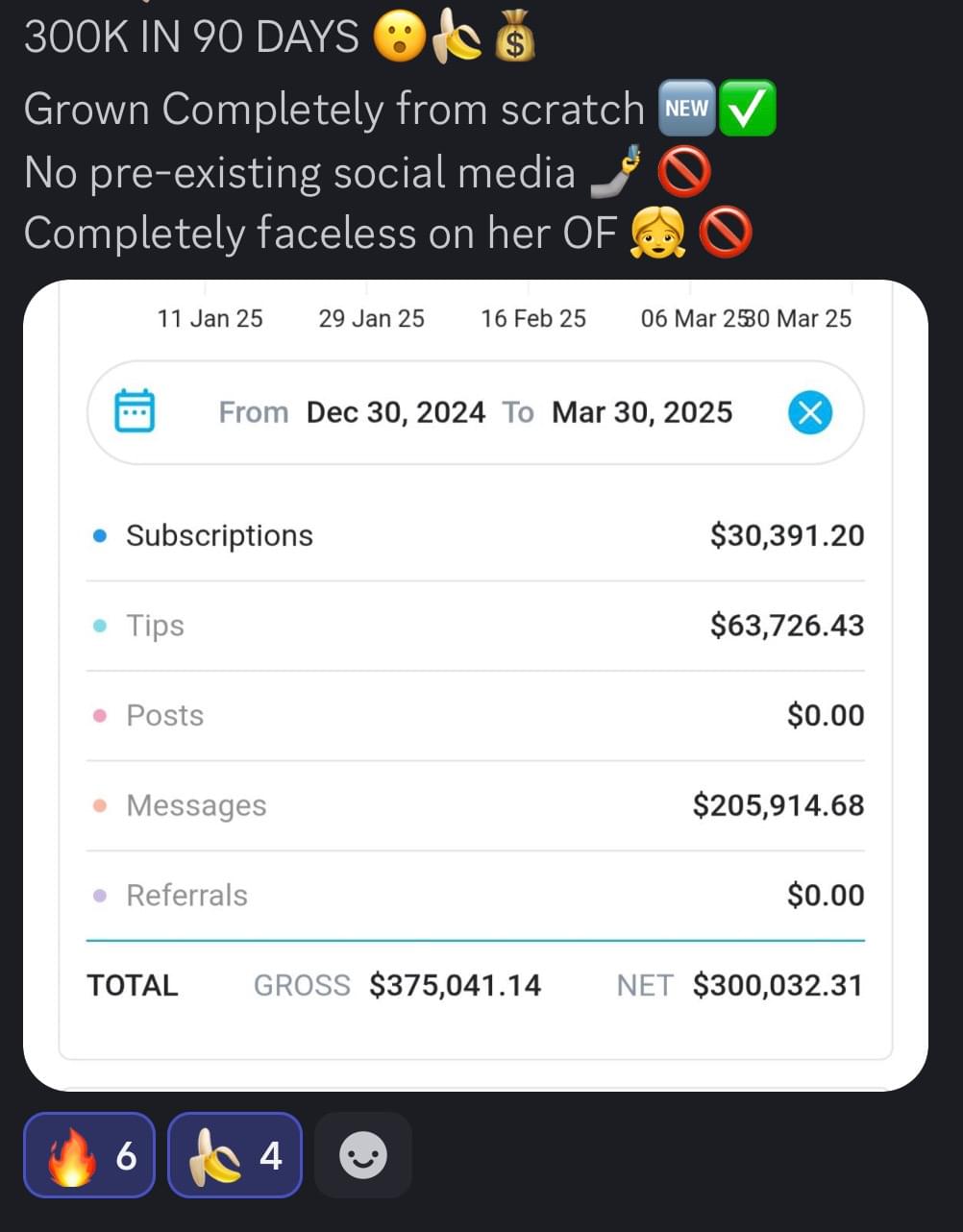The image size is (963, 1232).
Task: Click the Referrals earnings row
Action: pyautogui.click(x=476, y=896)
